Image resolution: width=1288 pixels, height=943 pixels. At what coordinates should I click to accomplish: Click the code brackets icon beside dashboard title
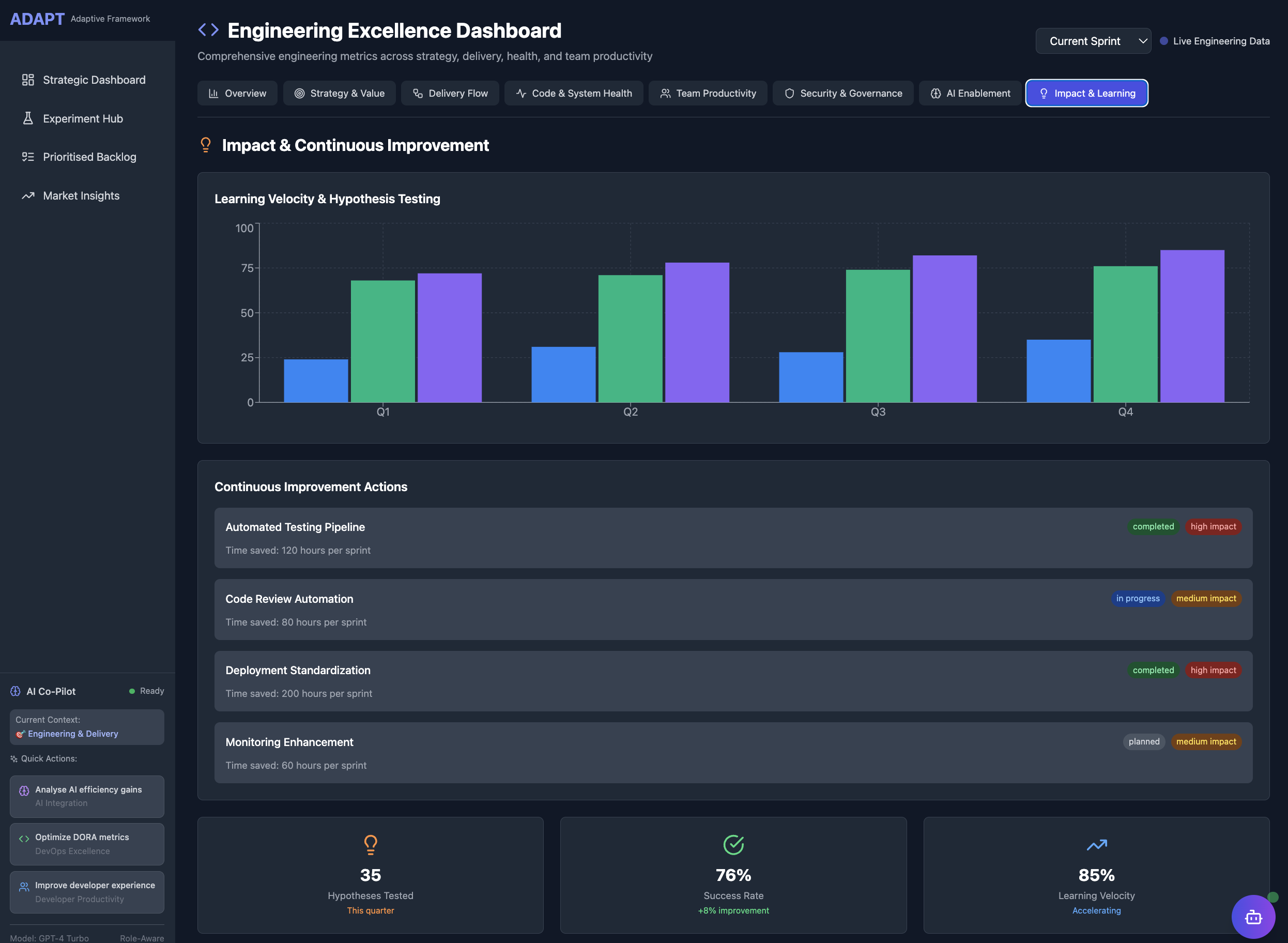click(x=208, y=29)
